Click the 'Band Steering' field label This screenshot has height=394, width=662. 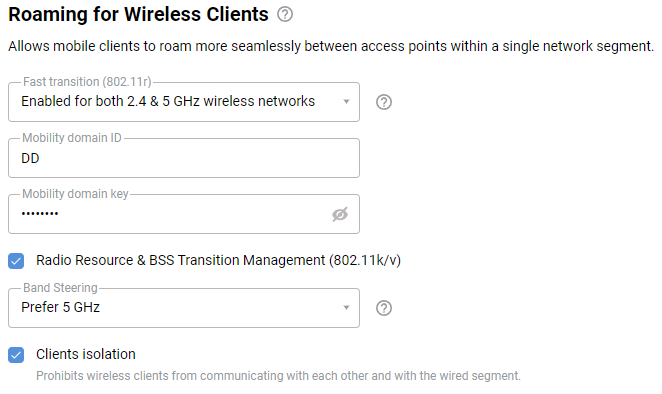point(60,288)
